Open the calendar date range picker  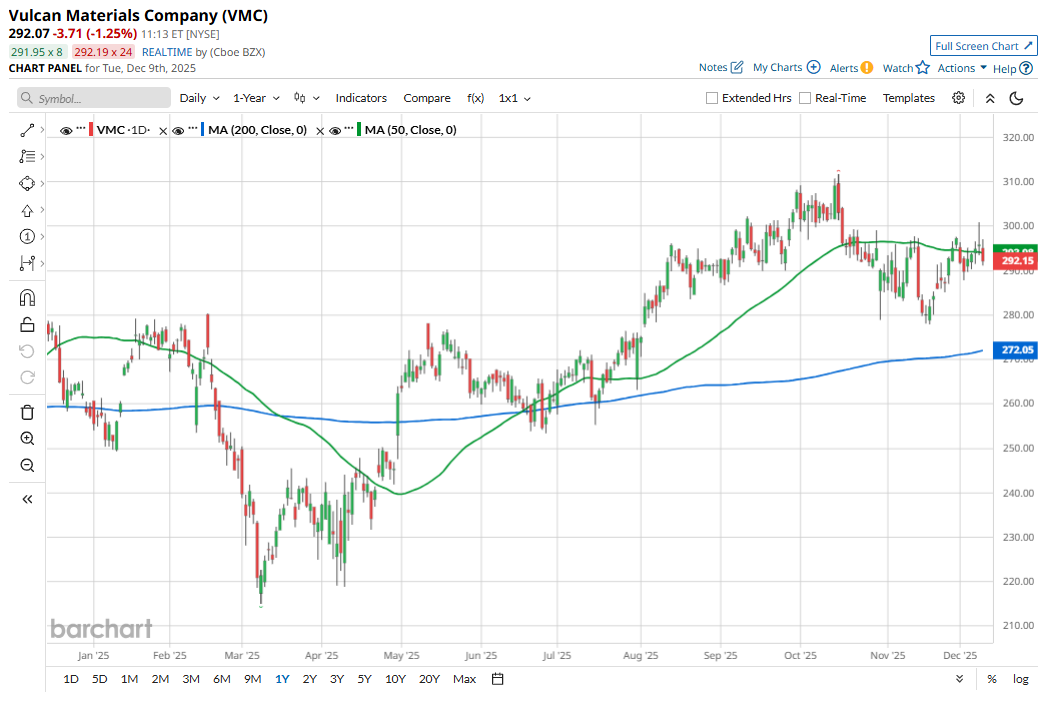(x=498, y=679)
